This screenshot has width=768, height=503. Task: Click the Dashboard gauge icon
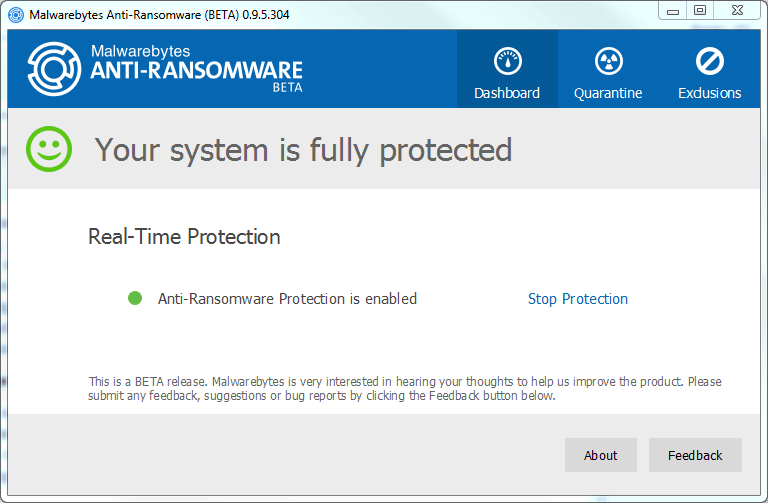coord(507,62)
